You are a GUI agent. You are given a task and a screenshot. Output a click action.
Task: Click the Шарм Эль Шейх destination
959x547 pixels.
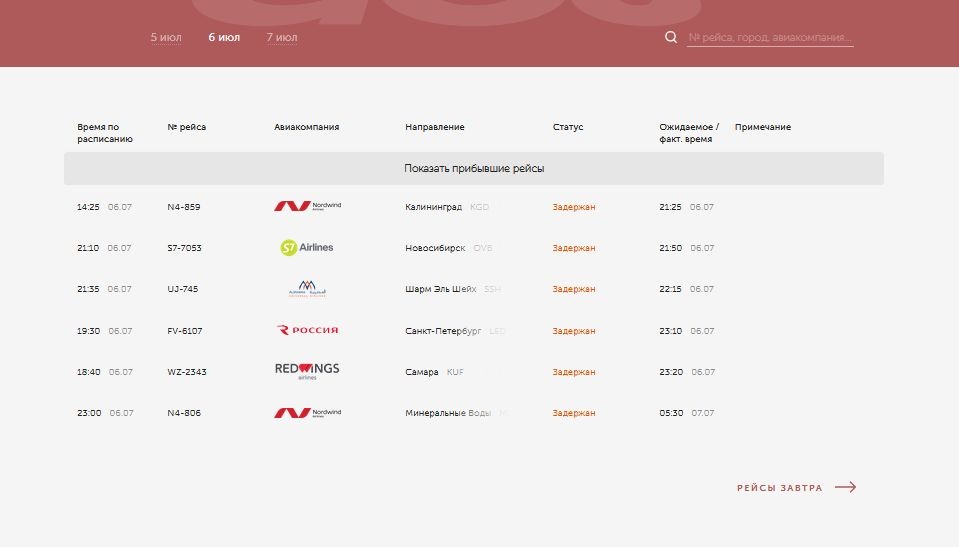(x=440, y=289)
